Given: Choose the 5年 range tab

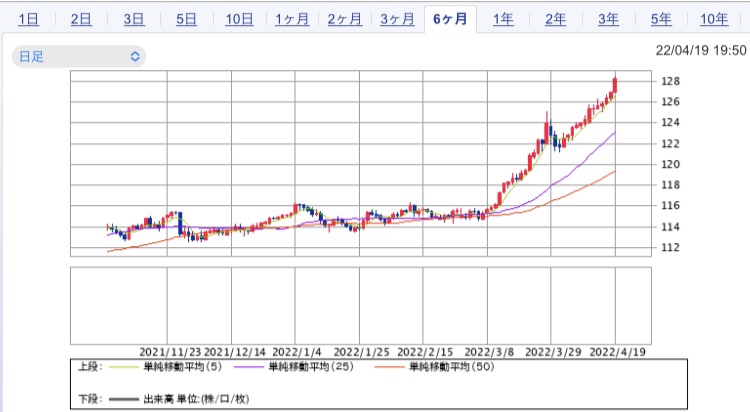Looking at the screenshot, I should 661,19.
